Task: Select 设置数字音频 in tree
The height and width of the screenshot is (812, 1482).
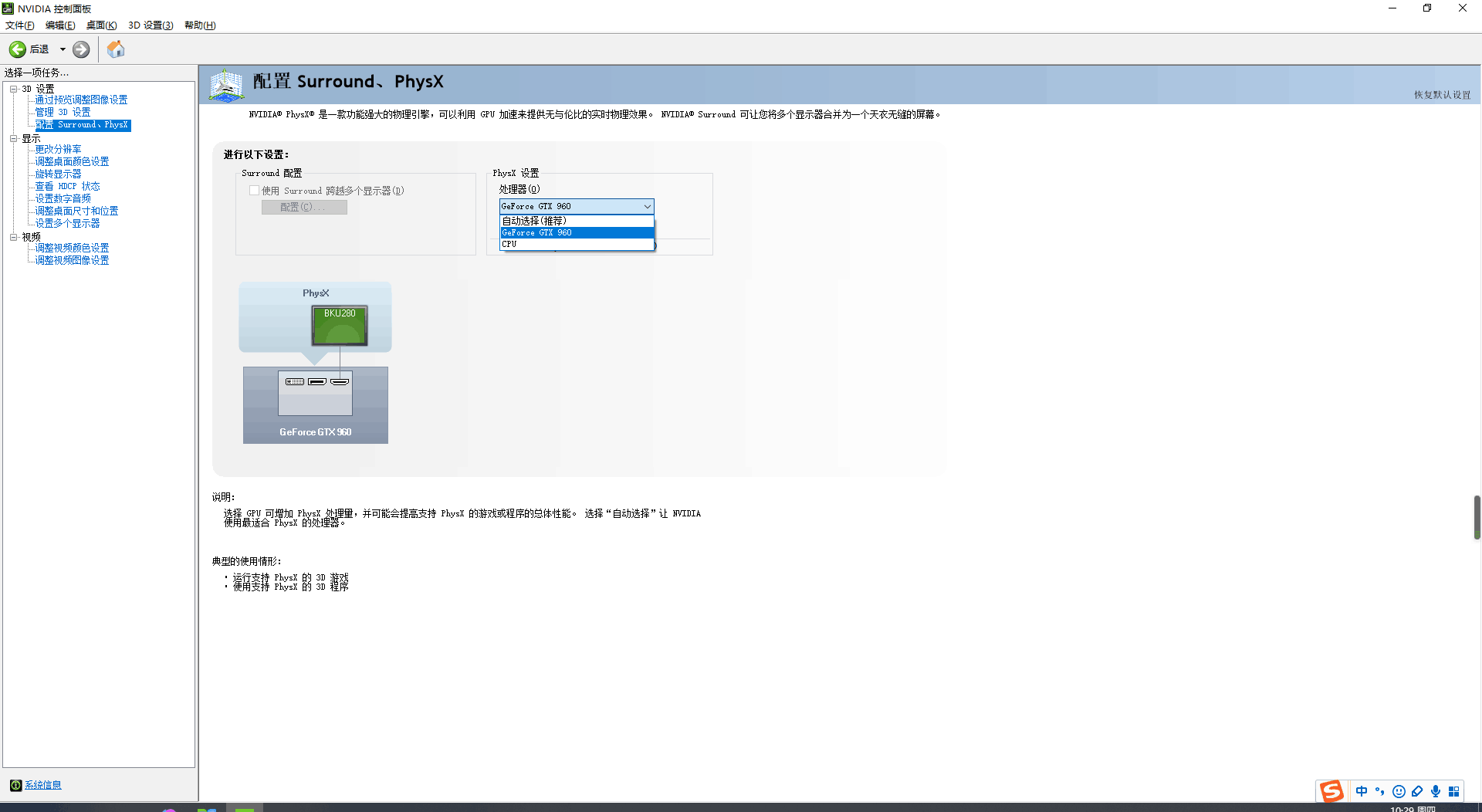Action: [63, 199]
